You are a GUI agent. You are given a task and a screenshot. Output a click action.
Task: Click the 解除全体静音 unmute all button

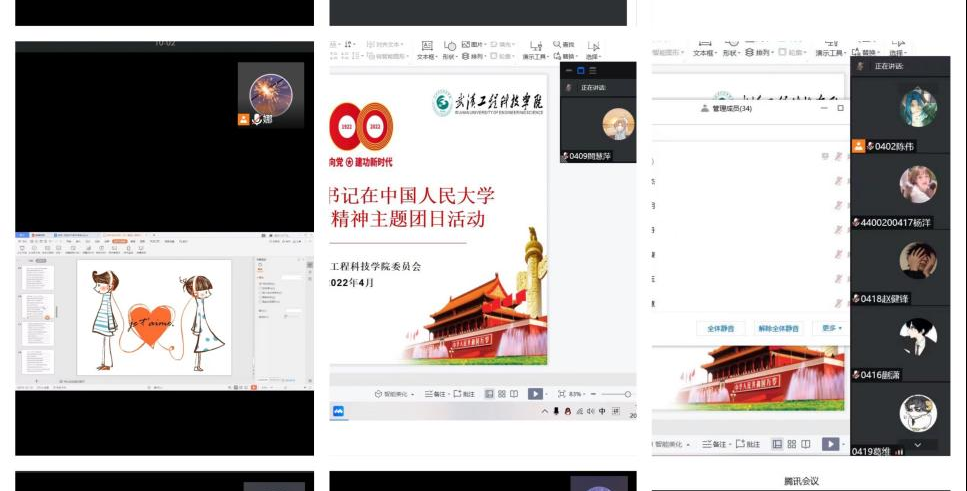pos(779,328)
